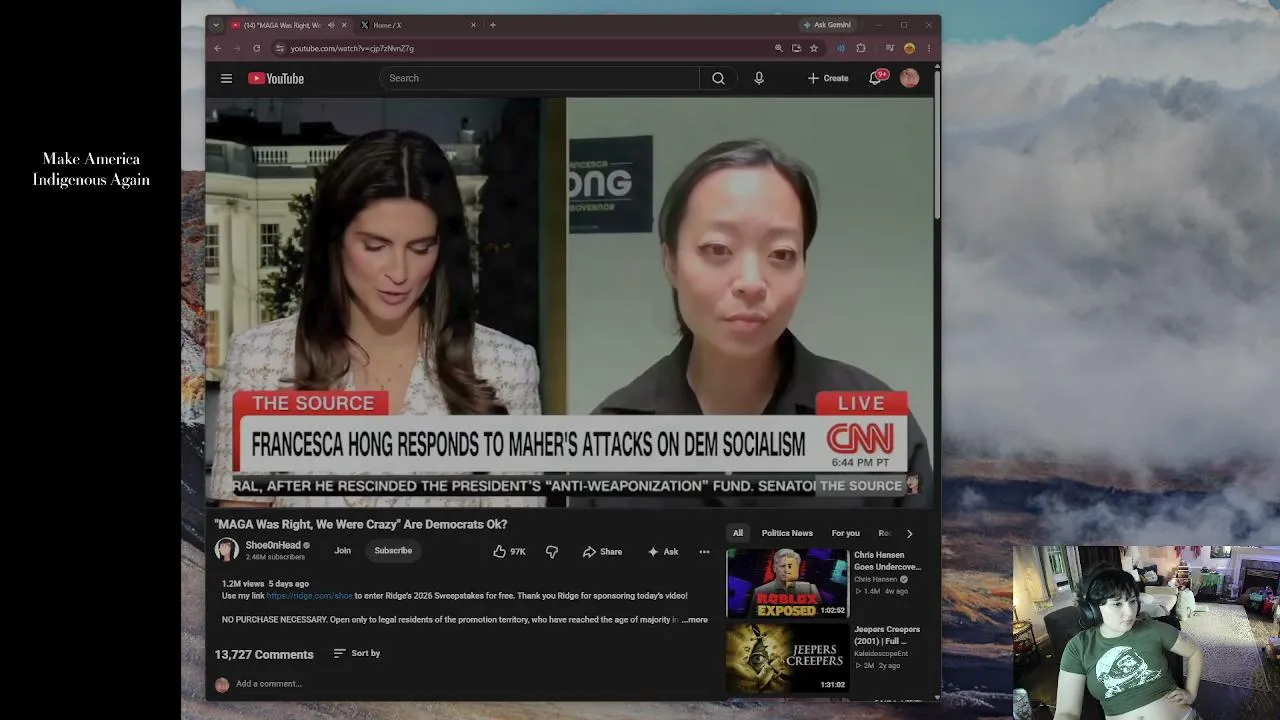Show more filter chips with right chevron
This screenshot has width=1280, height=720.
(x=909, y=533)
